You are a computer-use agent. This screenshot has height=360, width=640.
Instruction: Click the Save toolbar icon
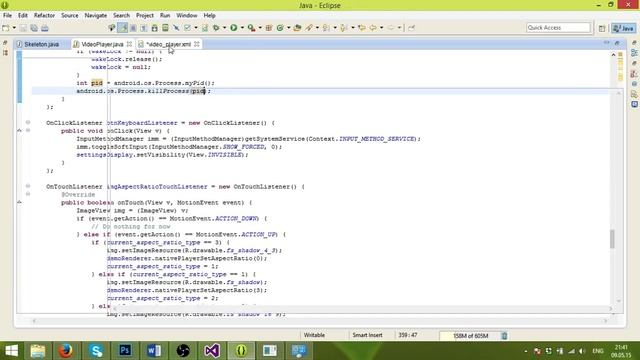click(x=23, y=28)
